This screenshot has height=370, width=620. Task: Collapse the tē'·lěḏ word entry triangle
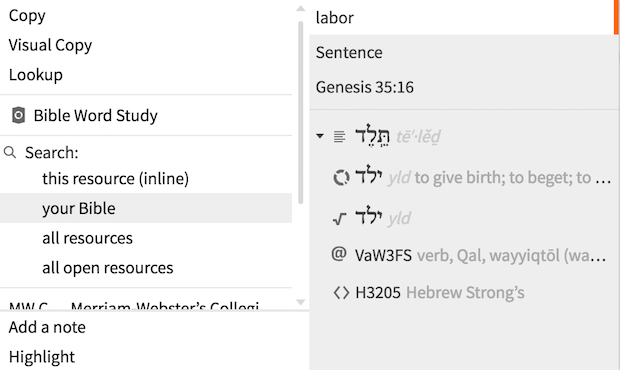[320, 136]
